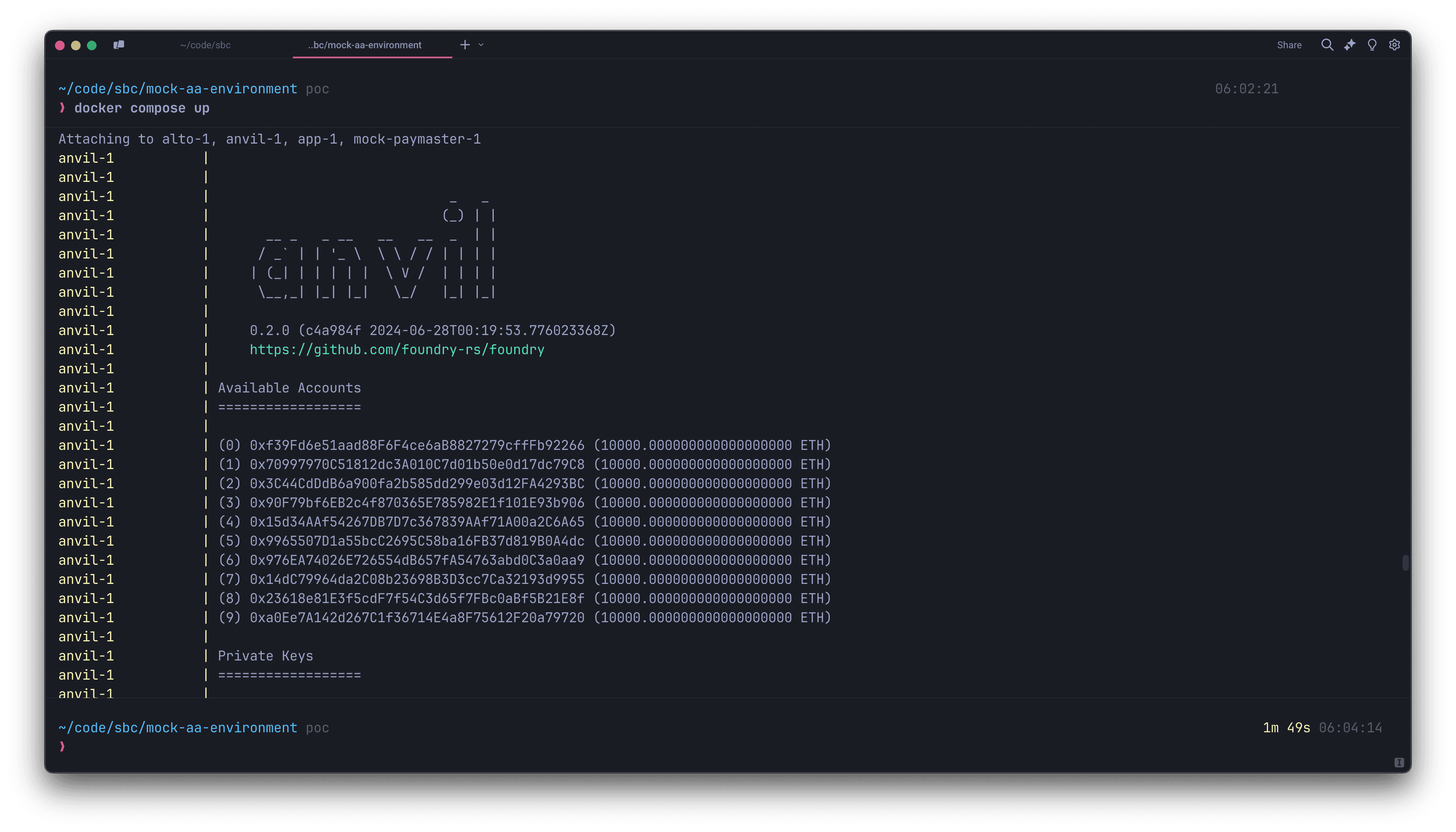Click account (3) address 0x90F79bf6
Image resolution: width=1456 pixels, height=832 pixels.
click(x=417, y=502)
